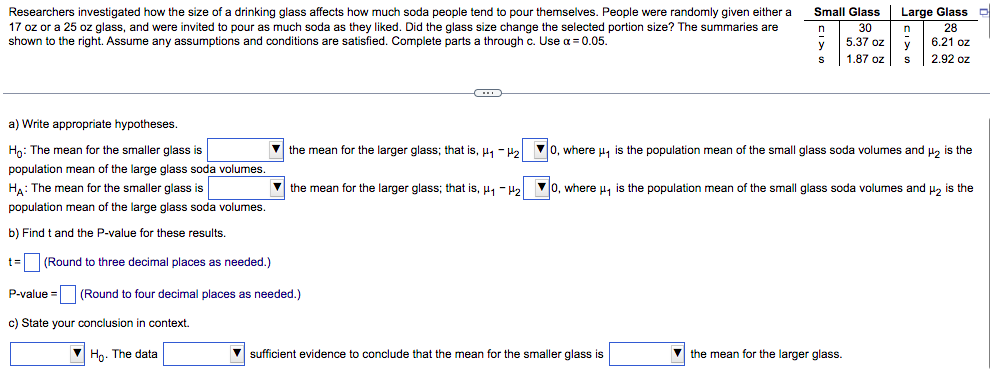Viewport: 990px width, 380px height.
Task: Select the 6.21 oz mean cell
Action: pos(950,43)
